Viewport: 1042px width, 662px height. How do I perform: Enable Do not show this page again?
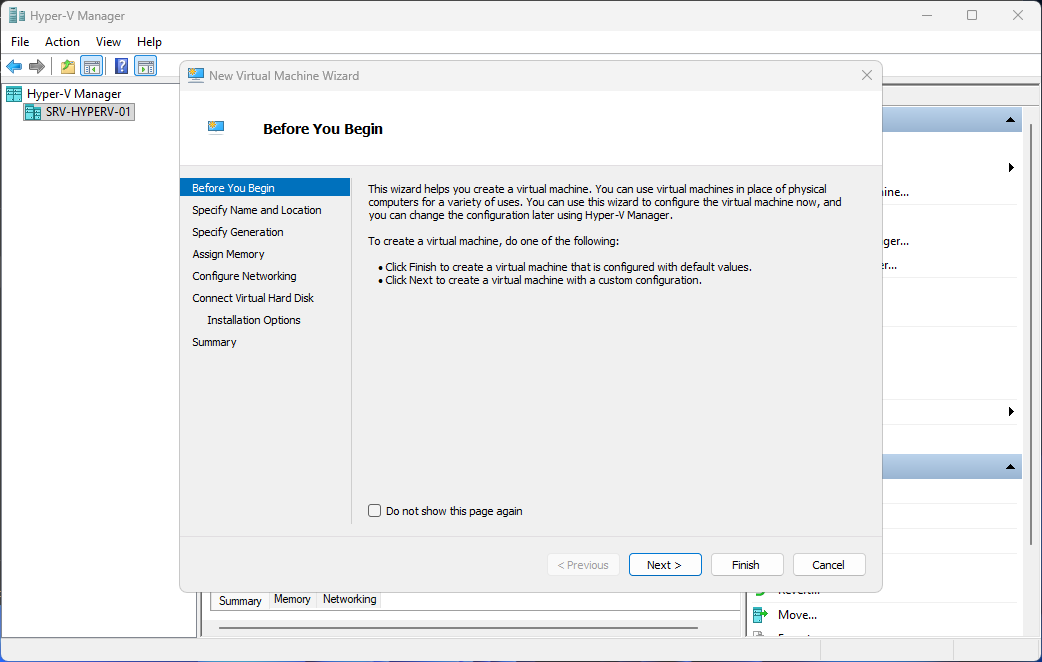click(x=374, y=510)
